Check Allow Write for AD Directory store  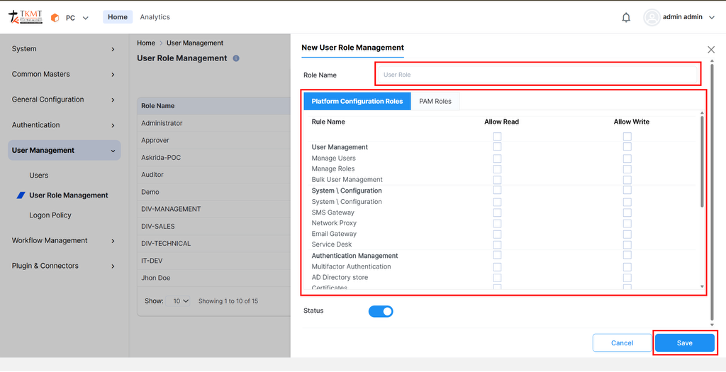(x=627, y=278)
